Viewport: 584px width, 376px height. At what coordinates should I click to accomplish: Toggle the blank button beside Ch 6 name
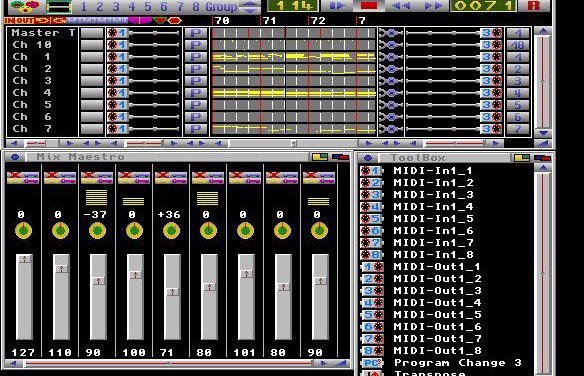point(92,117)
